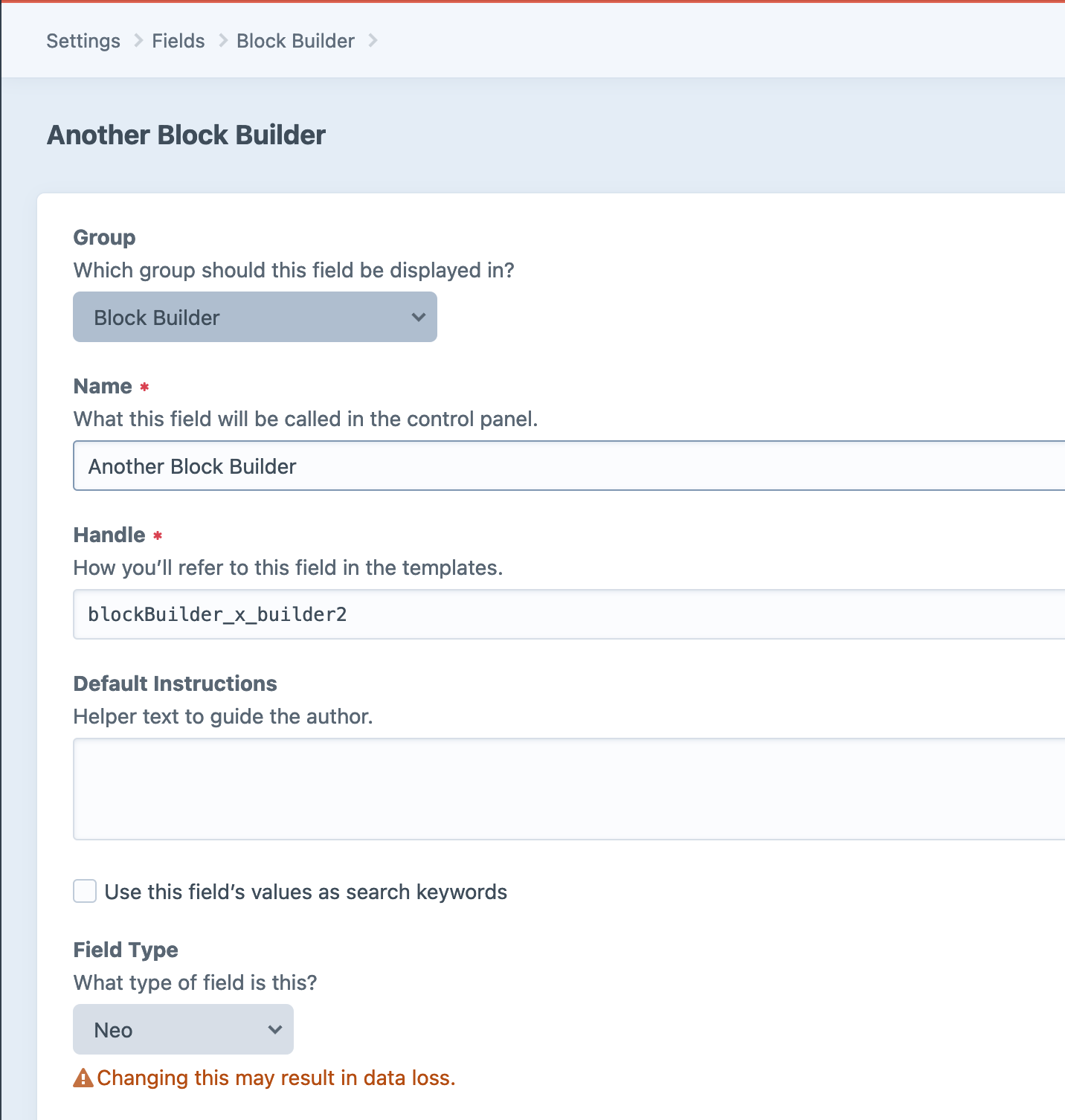Viewport: 1065px width, 1120px height.
Task: Click the Field Type label
Action: (126, 950)
